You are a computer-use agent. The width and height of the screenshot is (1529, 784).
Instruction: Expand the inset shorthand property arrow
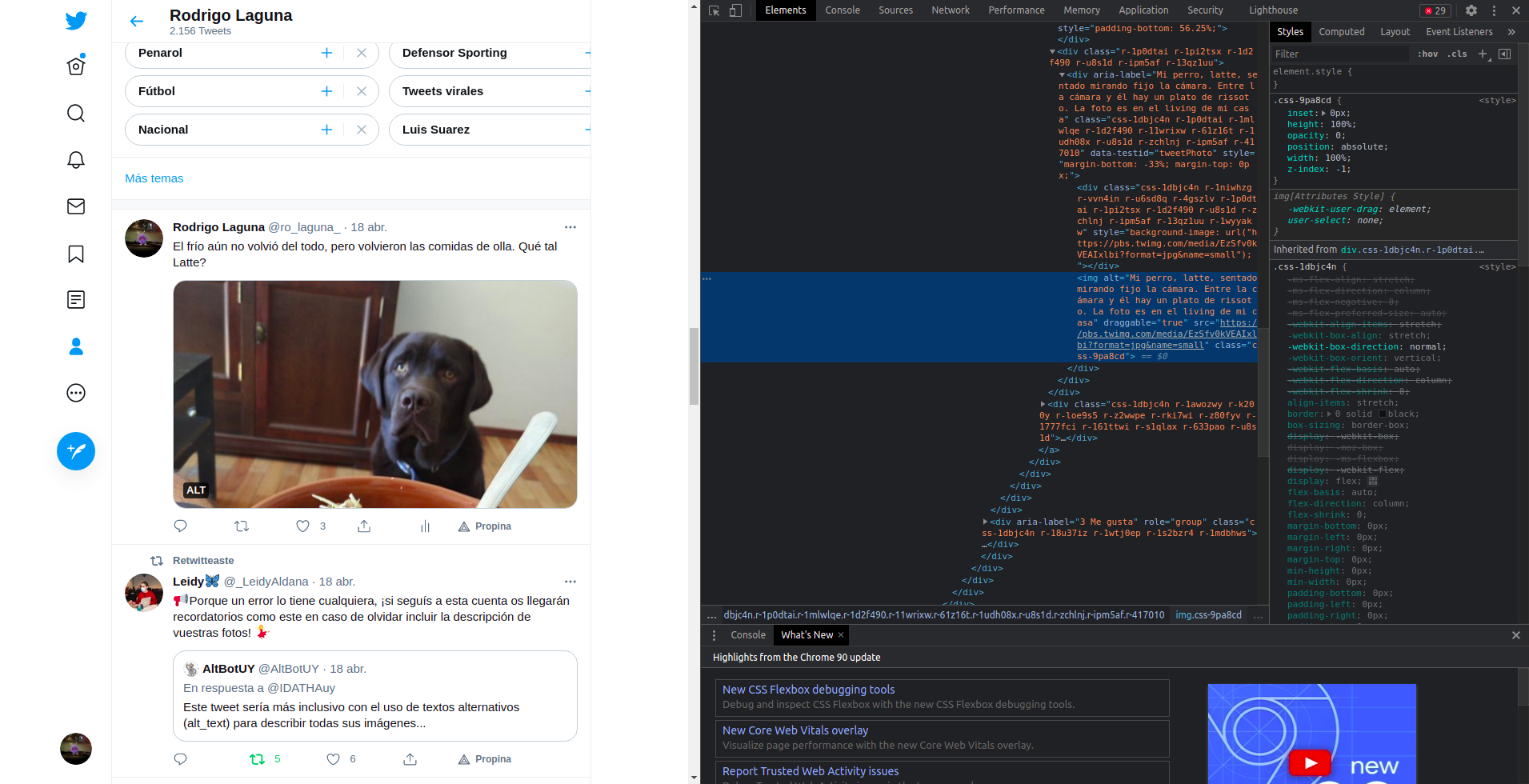1323,114
